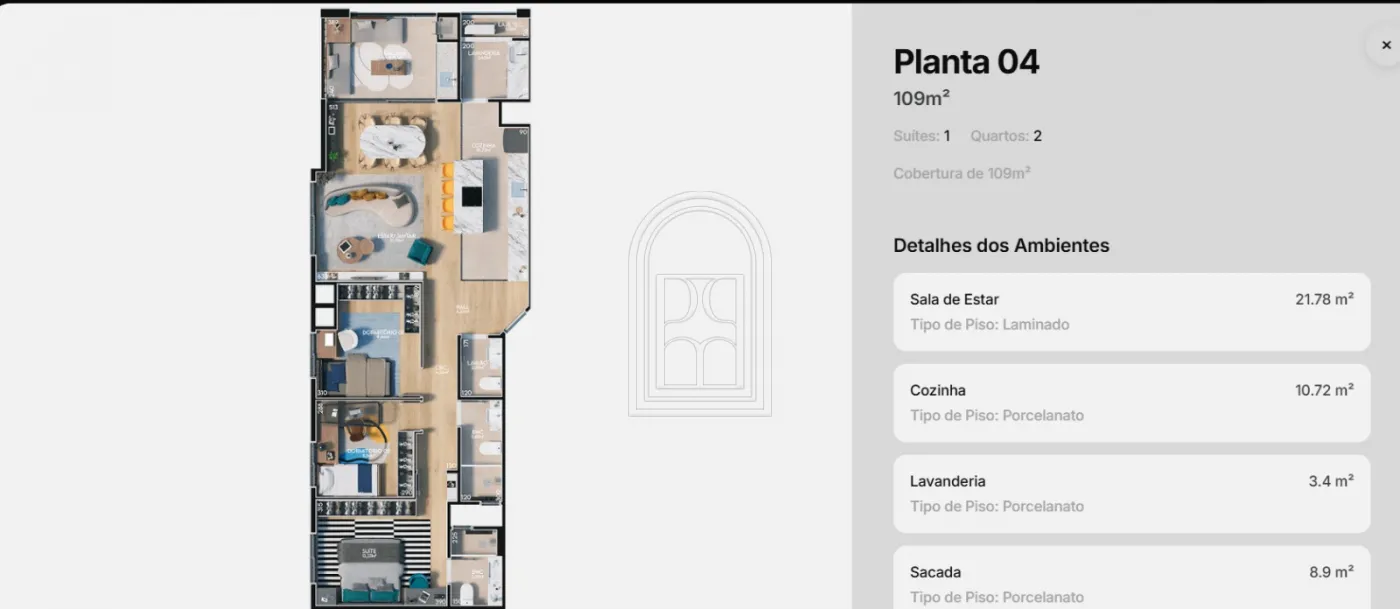This screenshot has height=609, width=1400.
Task: Click the Cobertura de 109m² text
Action: tap(962, 173)
